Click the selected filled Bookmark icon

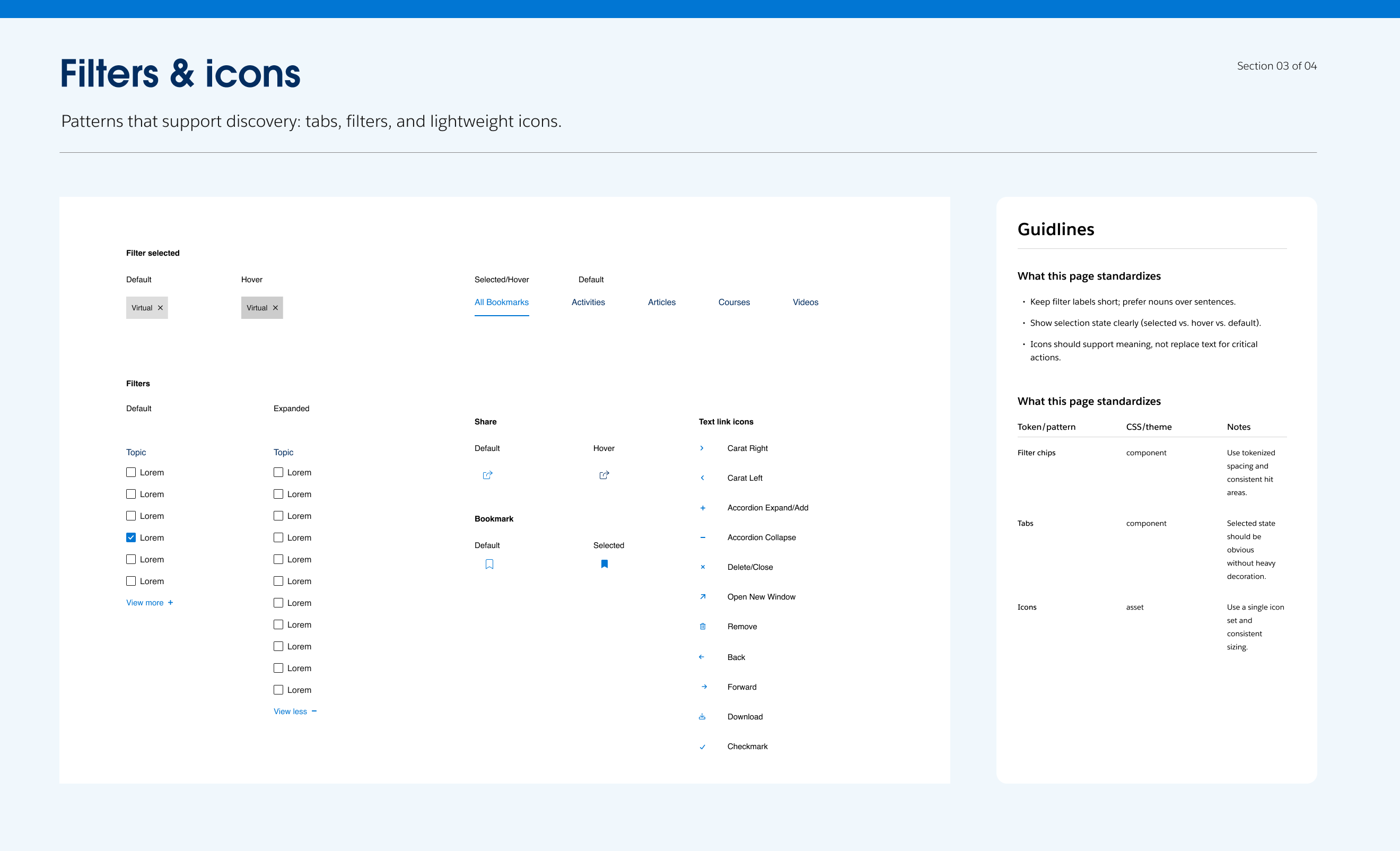(x=604, y=564)
